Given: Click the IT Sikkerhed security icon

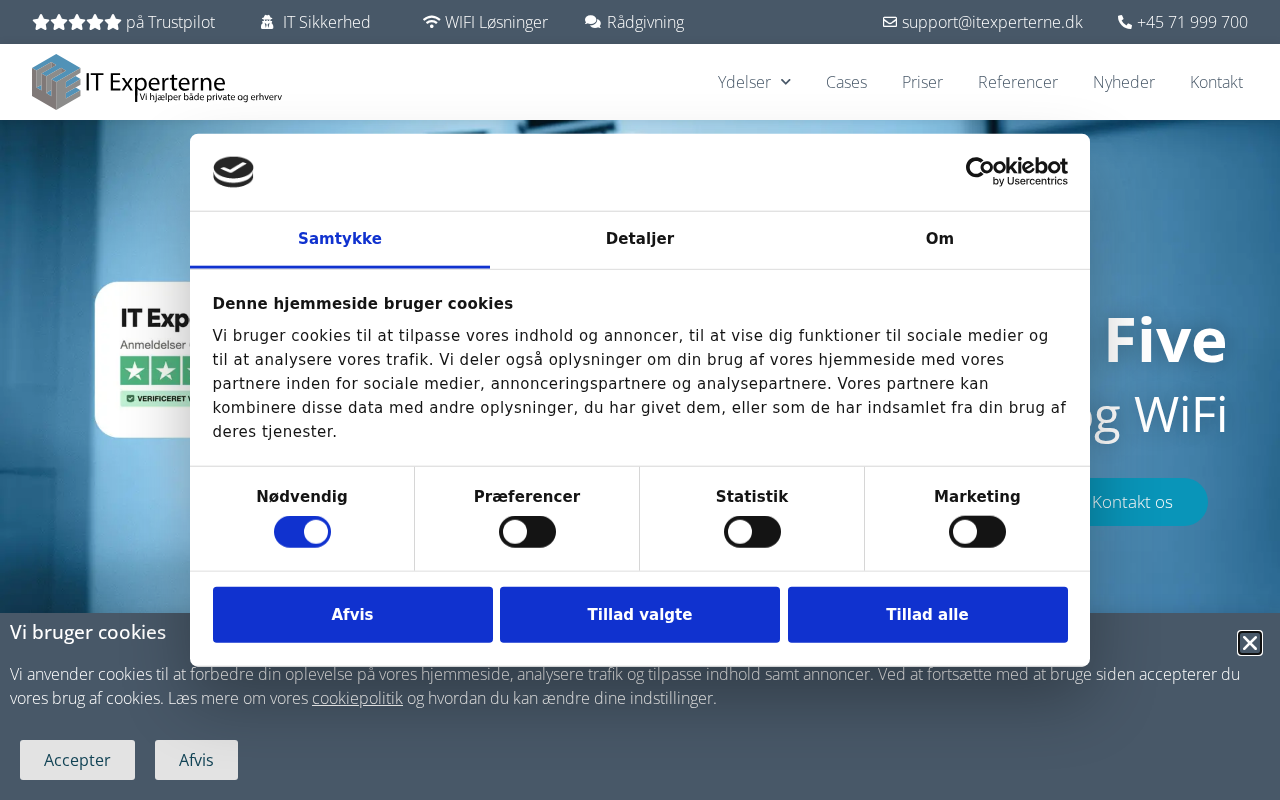Looking at the screenshot, I should [x=267, y=22].
